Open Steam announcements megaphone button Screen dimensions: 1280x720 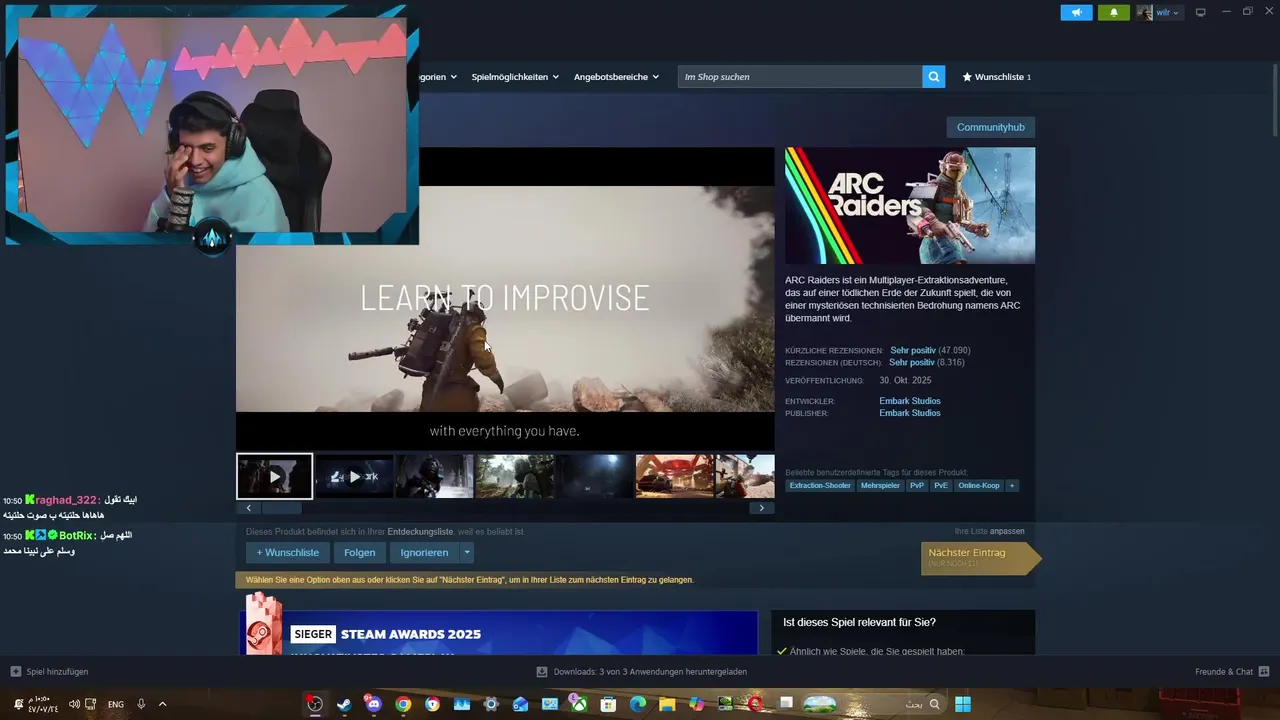point(1076,13)
